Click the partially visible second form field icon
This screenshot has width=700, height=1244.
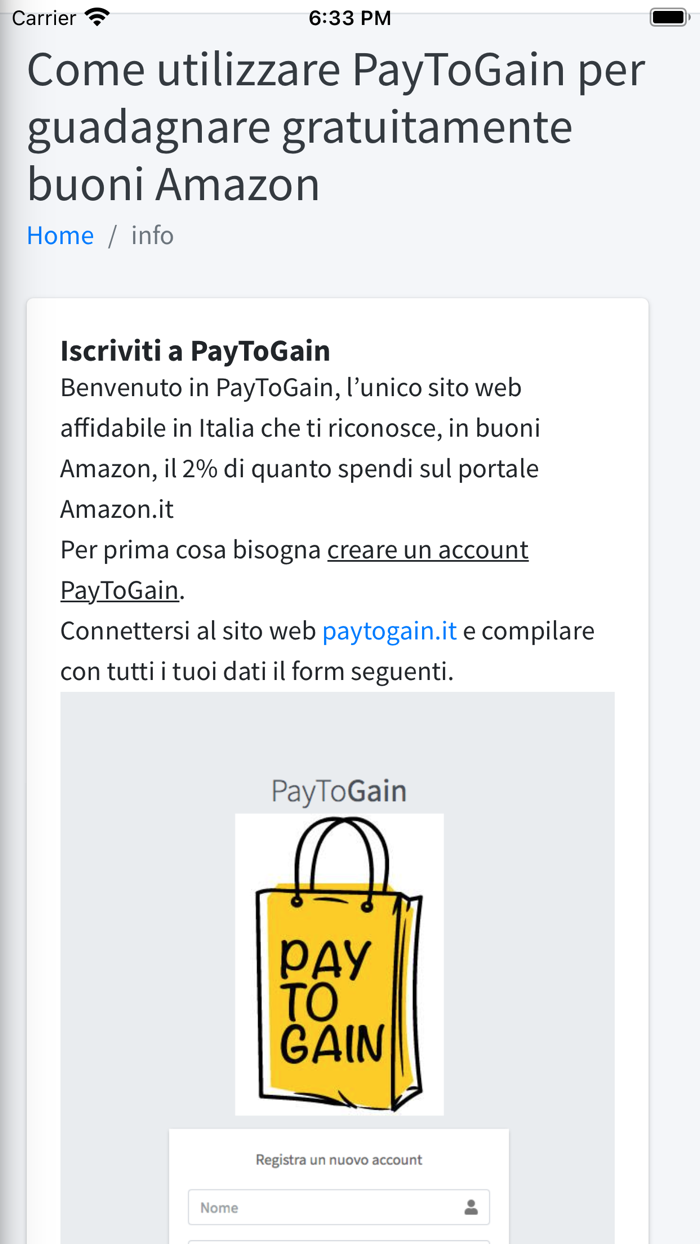(x=470, y=1240)
